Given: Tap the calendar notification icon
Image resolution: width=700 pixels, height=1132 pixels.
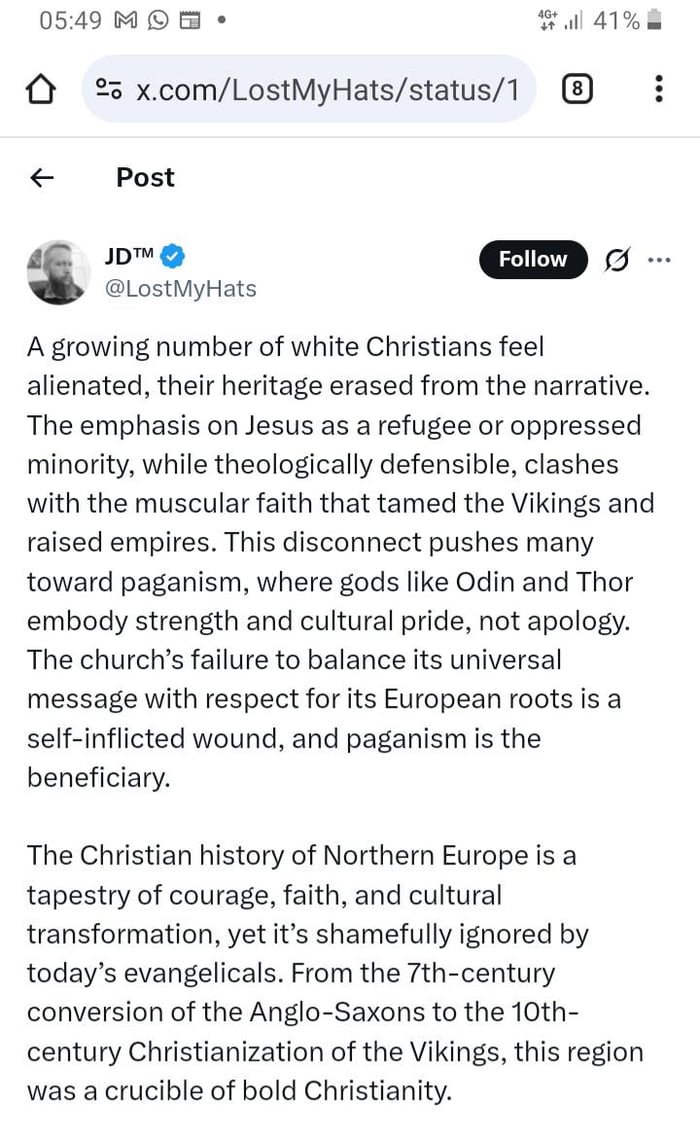Looking at the screenshot, I should [188, 21].
